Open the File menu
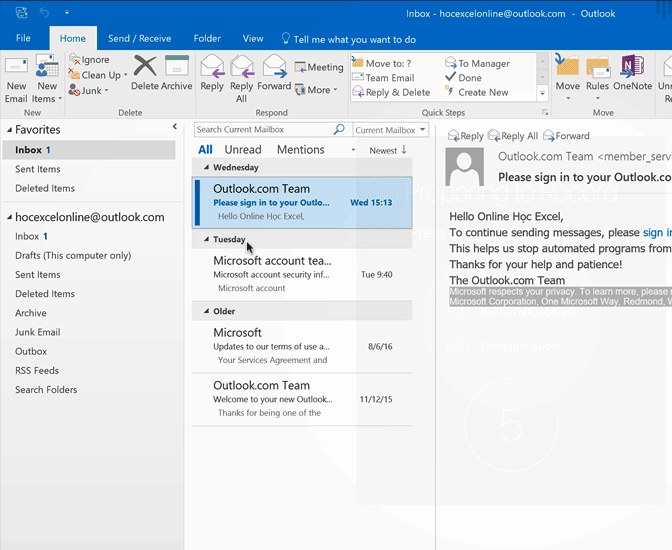The height and width of the screenshot is (550, 672). point(23,39)
